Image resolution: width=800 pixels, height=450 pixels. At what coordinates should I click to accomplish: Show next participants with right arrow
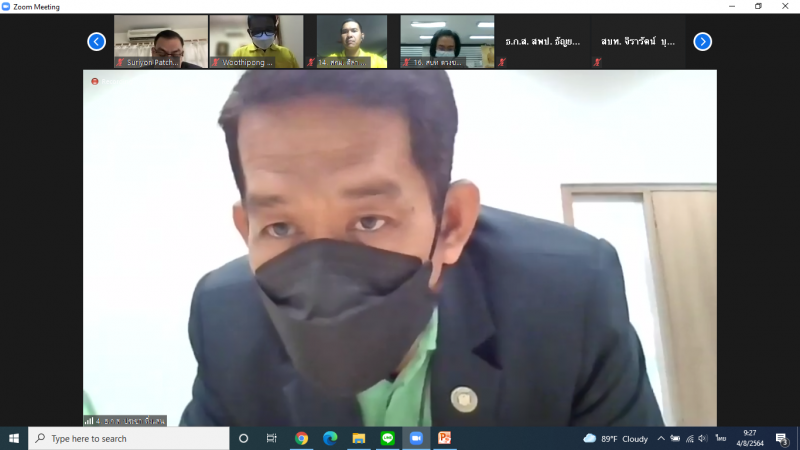703,41
